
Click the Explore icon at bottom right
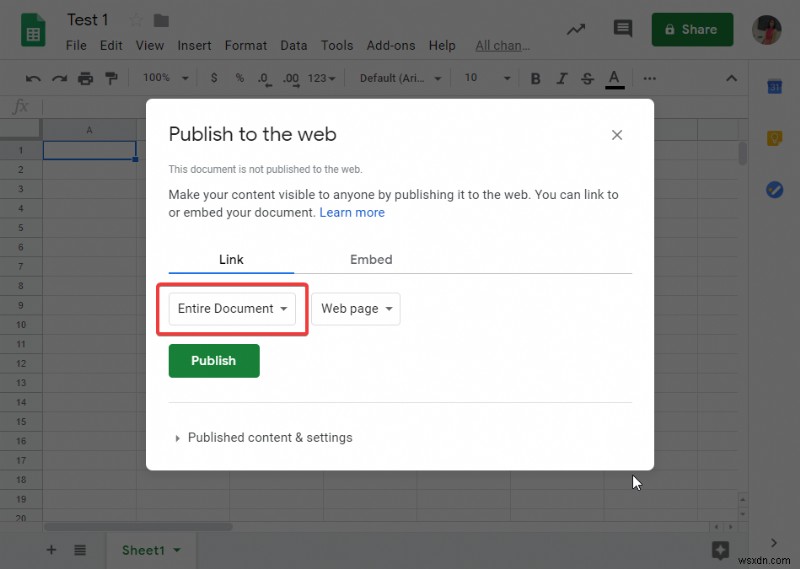pos(720,549)
